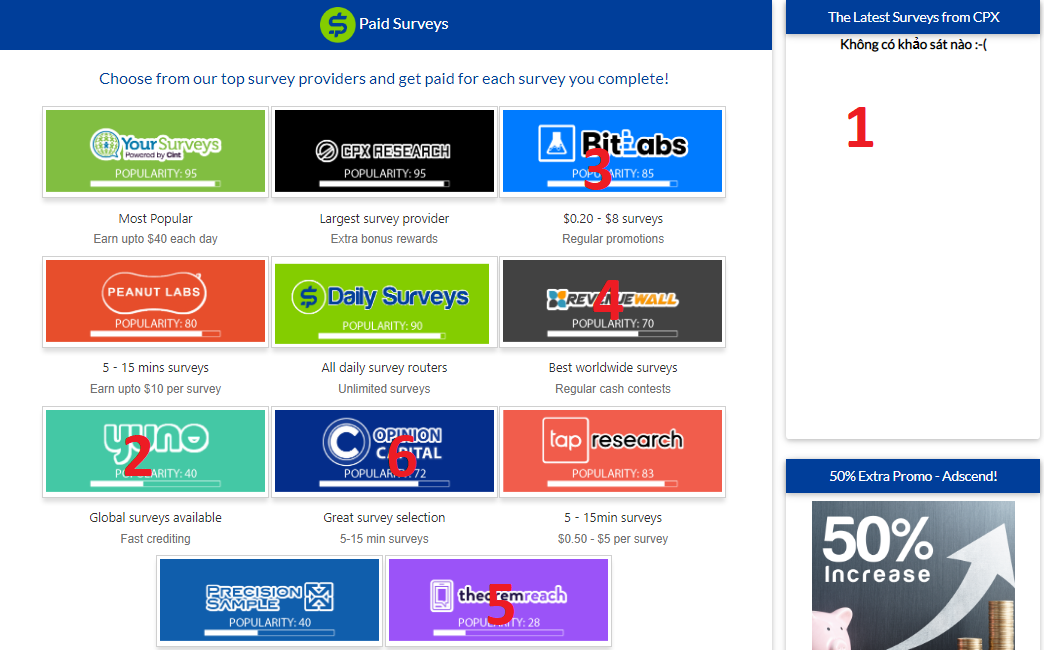Viewport: 1044px width, 650px height.
Task: Open the 50% Increase promo banner image
Action: click(913, 575)
